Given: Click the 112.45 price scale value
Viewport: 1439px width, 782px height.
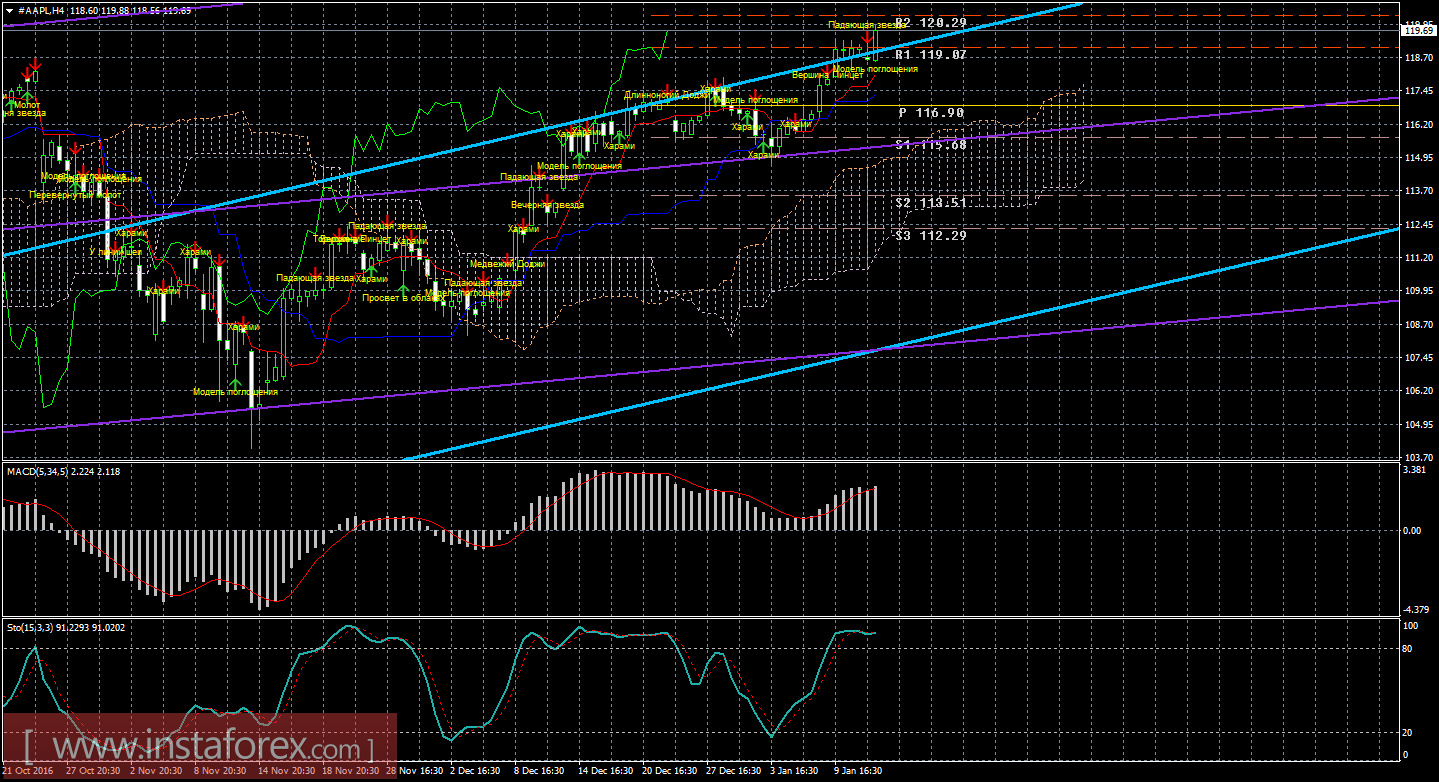Looking at the screenshot, I should pyautogui.click(x=1417, y=225).
